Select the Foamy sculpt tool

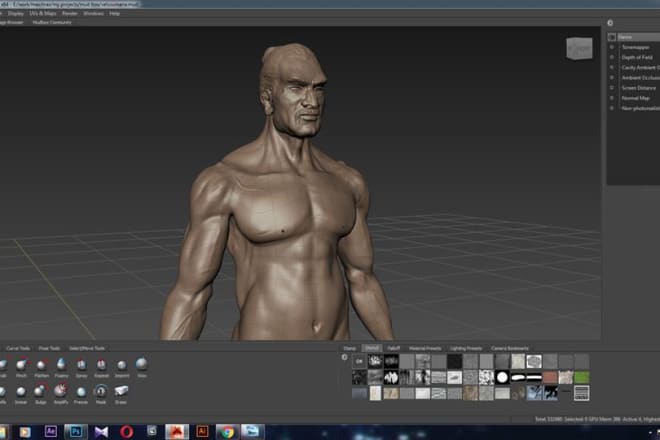pyautogui.click(x=61, y=365)
